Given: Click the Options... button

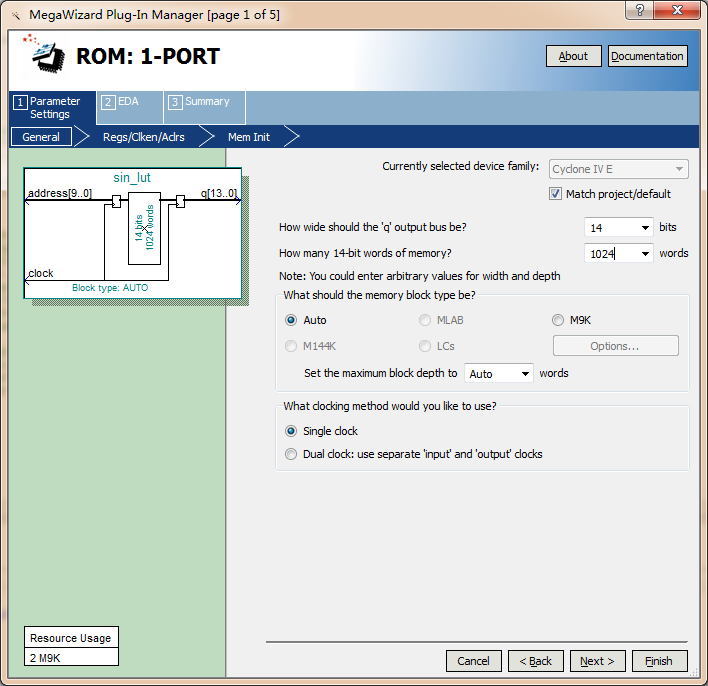Looking at the screenshot, I should pos(615,346).
